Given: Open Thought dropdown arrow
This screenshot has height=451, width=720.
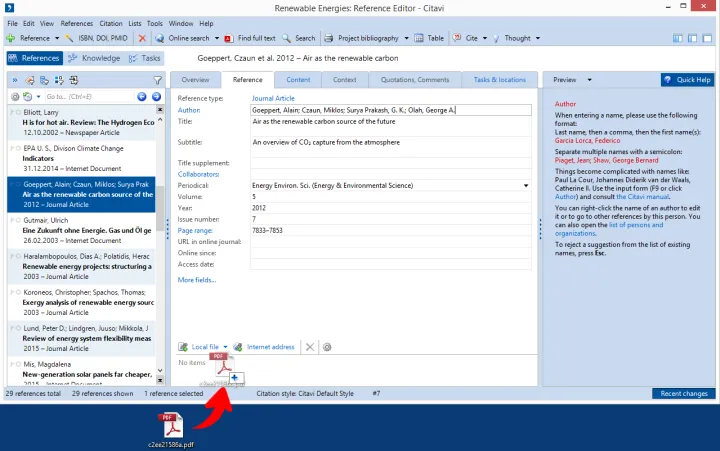Looking at the screenshot, I should pos(538,38).
